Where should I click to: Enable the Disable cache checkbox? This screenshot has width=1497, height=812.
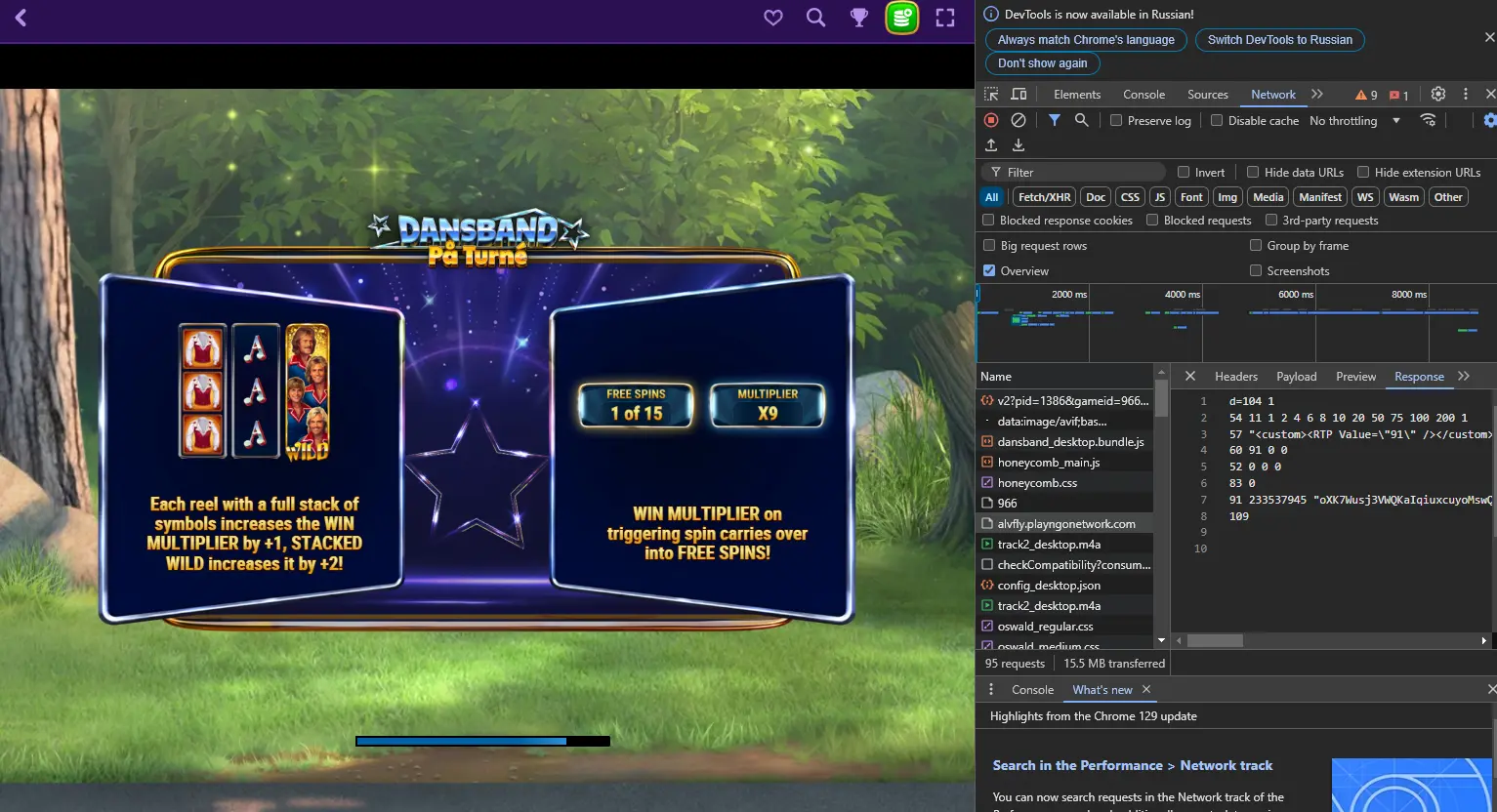(1217, 120)
